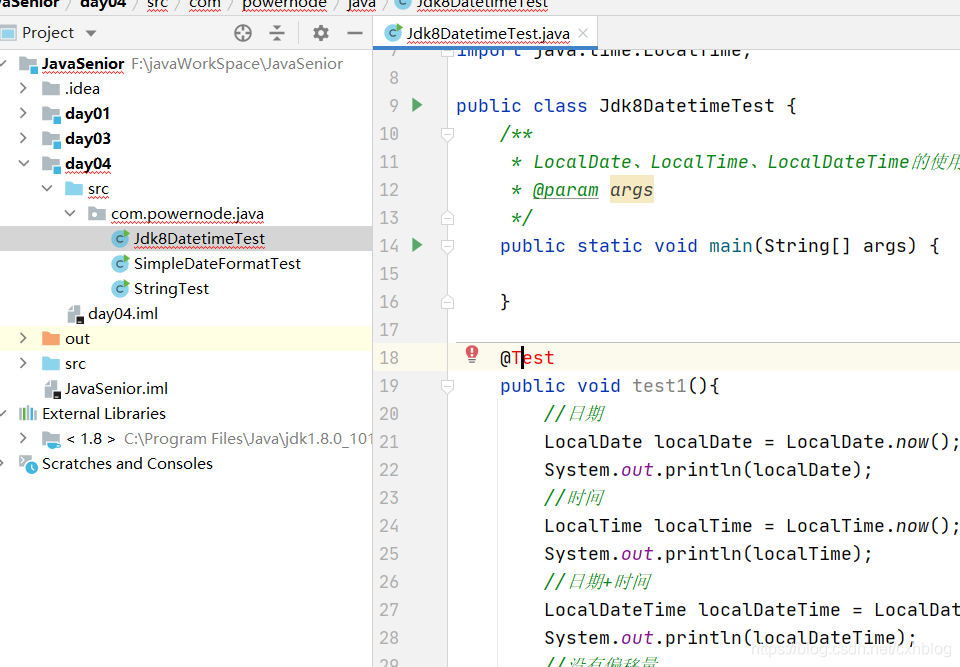
Task: Click the orange out folder icon
Action: (51, 338)
